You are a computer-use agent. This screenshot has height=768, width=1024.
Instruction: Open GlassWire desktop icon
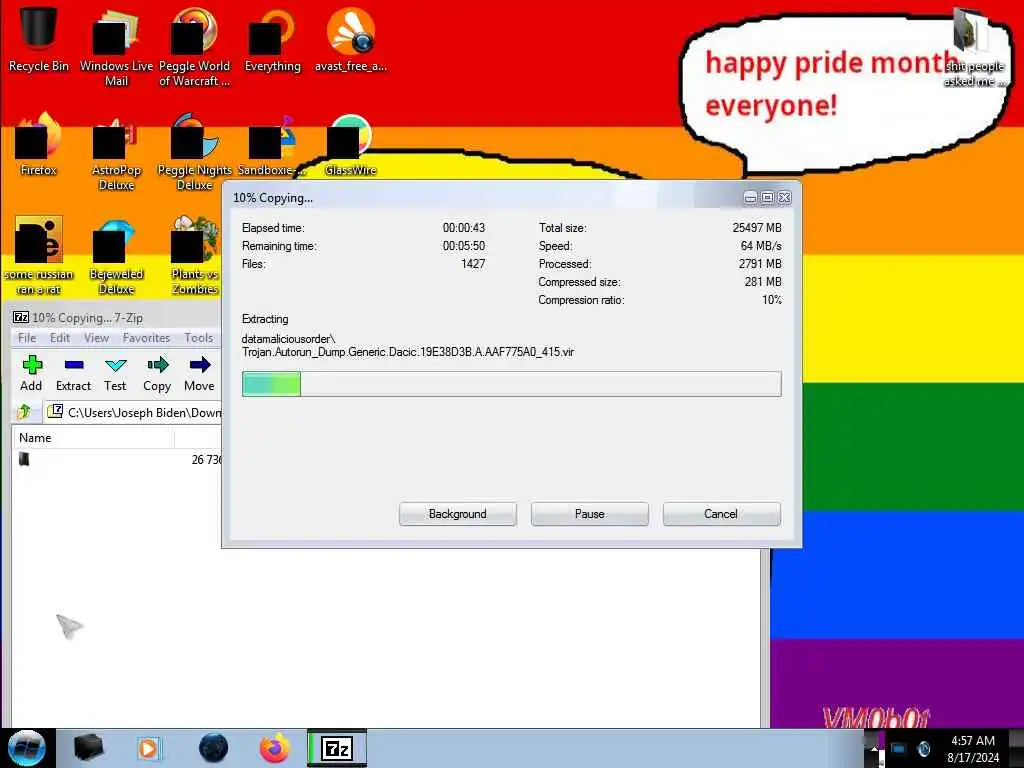point(351,145)
